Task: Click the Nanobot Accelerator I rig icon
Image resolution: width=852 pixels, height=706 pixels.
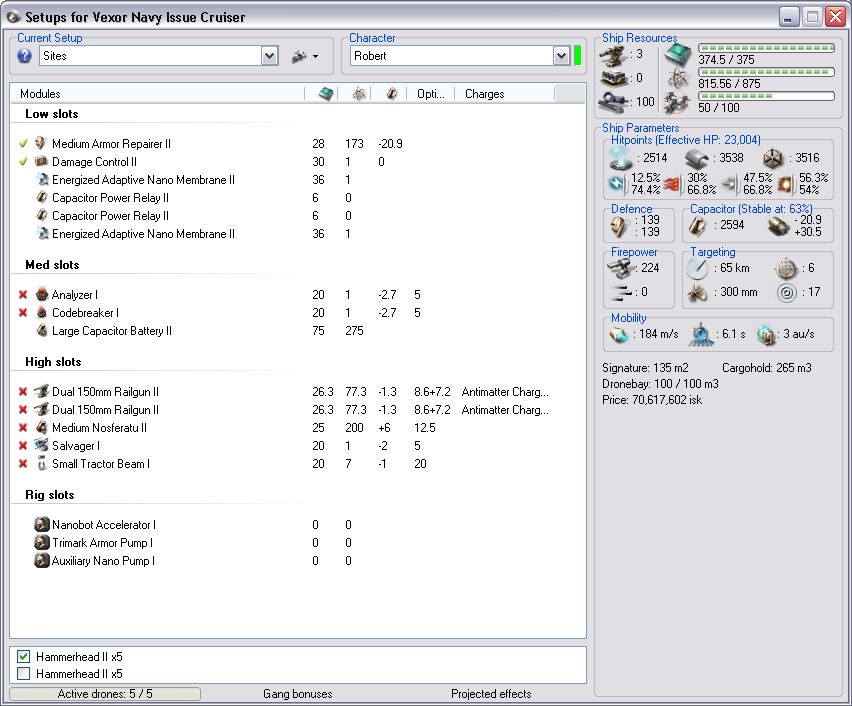Action: [41, 524]
